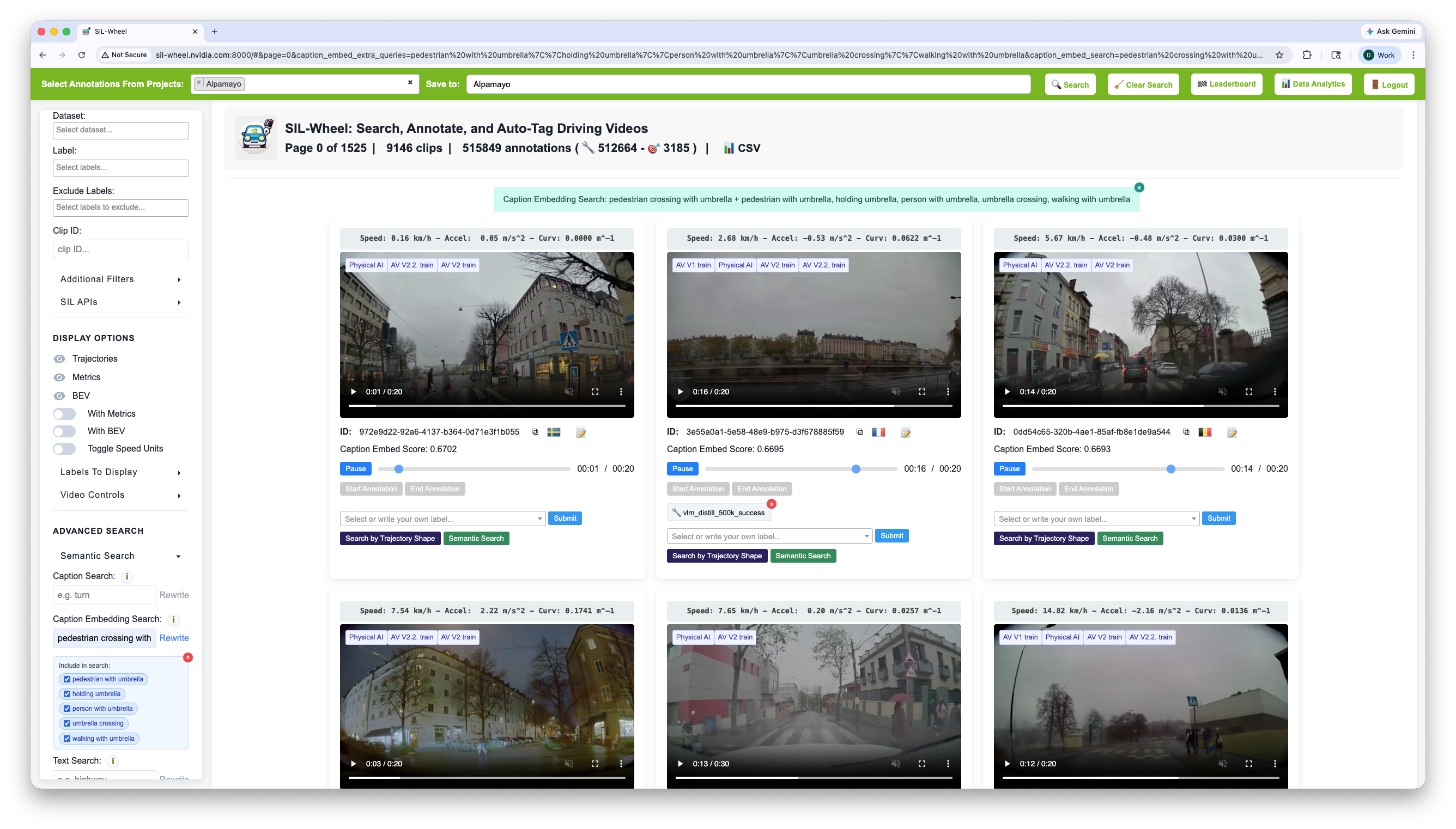Open the label combo box for clip 0dd54c65

pos(1096,519)
